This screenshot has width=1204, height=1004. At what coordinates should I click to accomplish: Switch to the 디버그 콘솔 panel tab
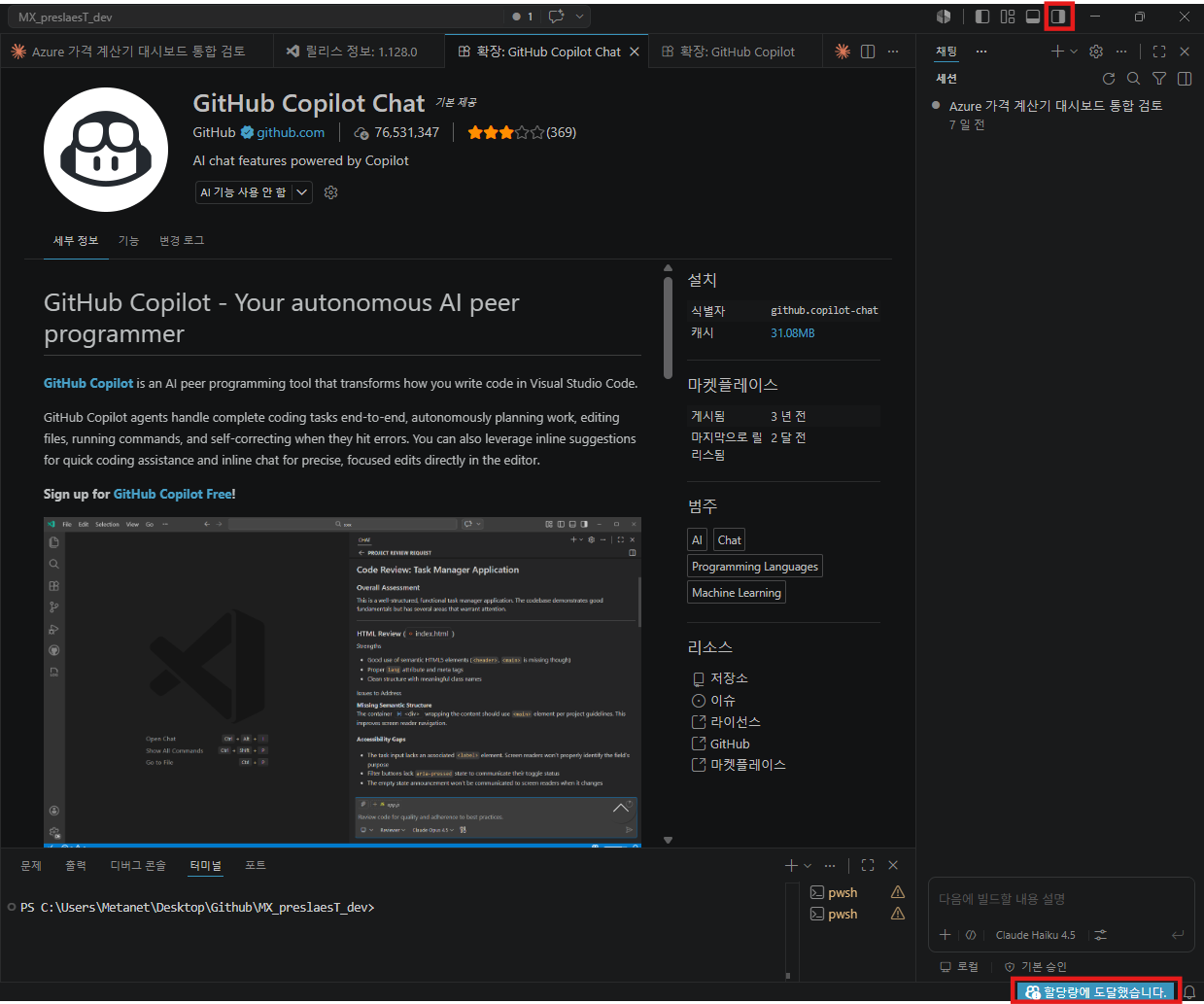[138, 865]
